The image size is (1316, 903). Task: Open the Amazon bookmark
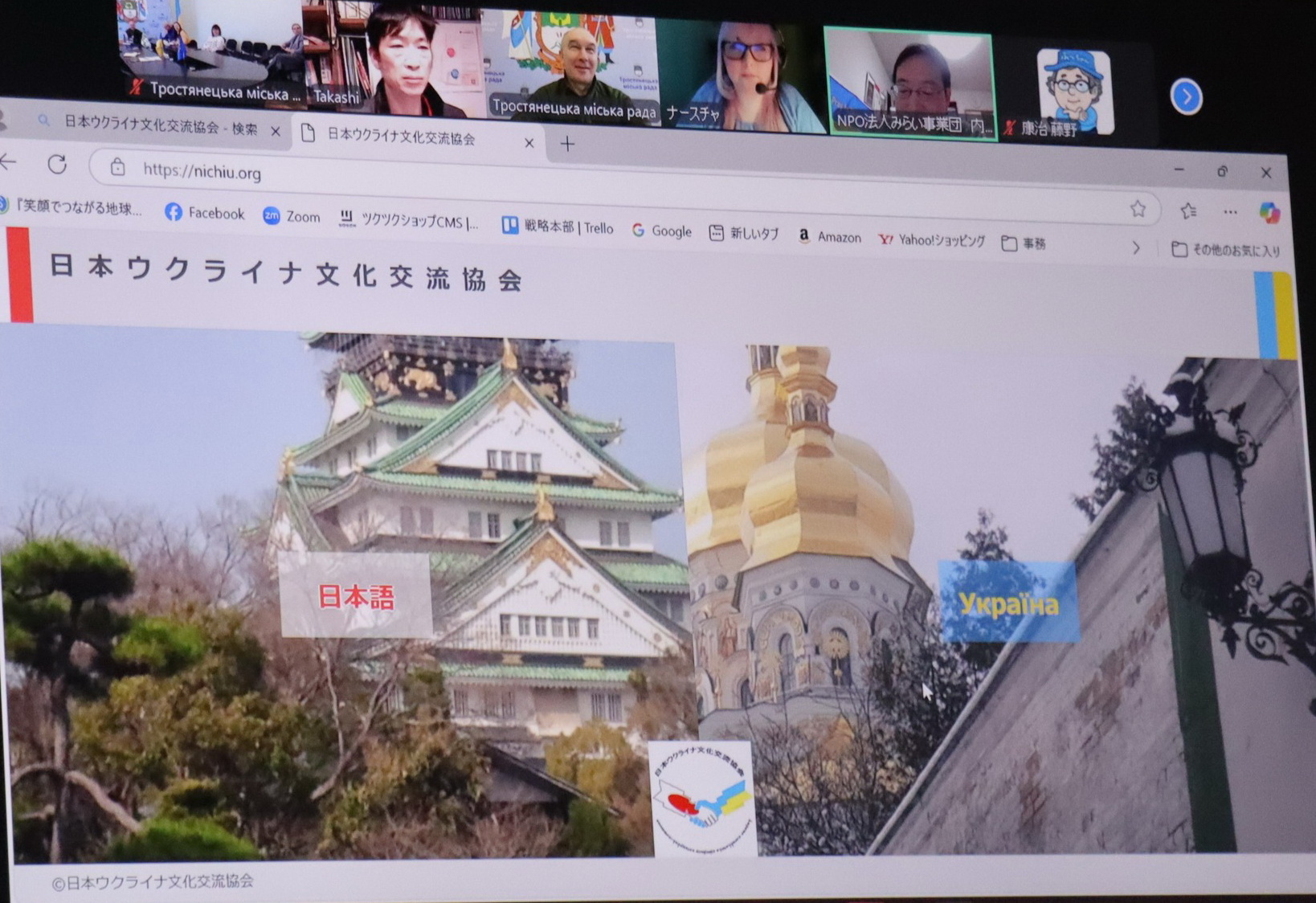[x=829, y=236]
